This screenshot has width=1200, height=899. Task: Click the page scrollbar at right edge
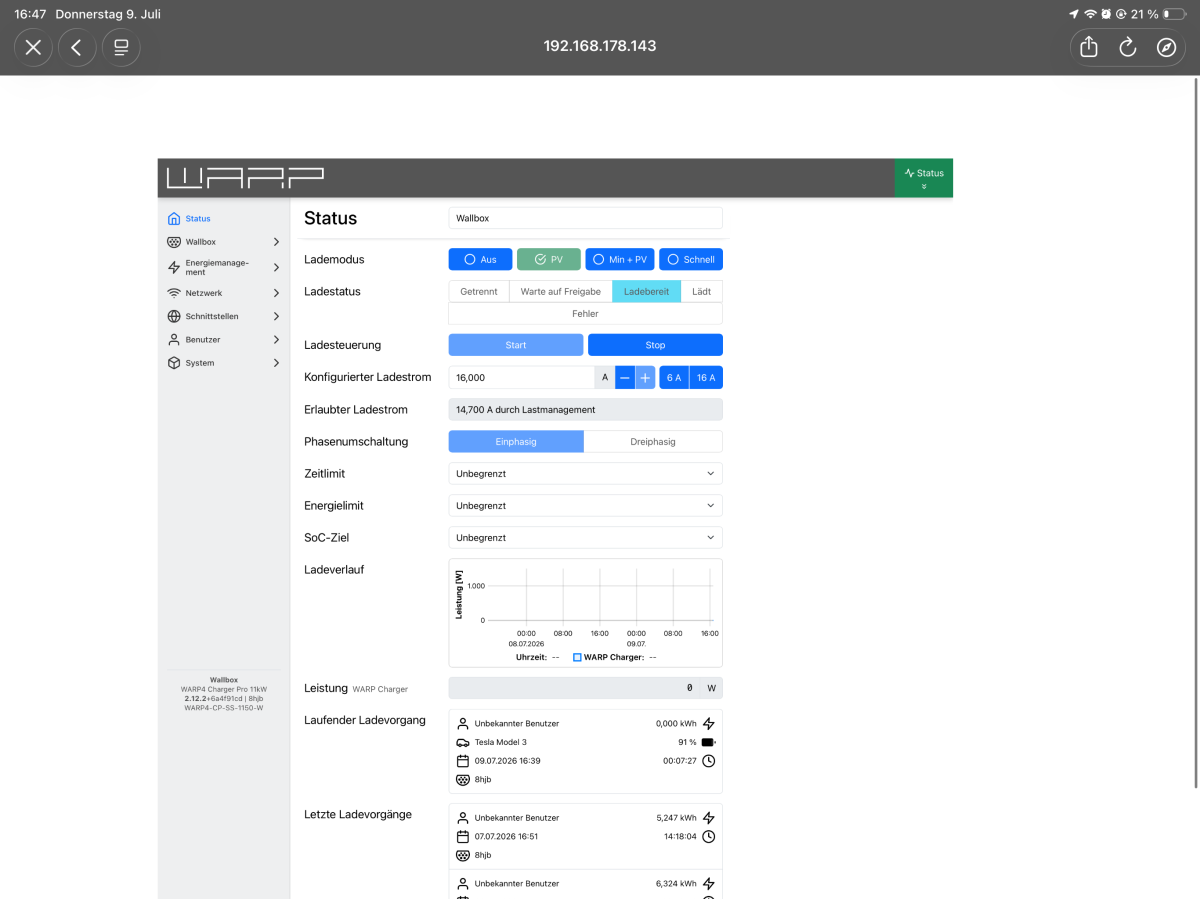tap(1196, 435)
